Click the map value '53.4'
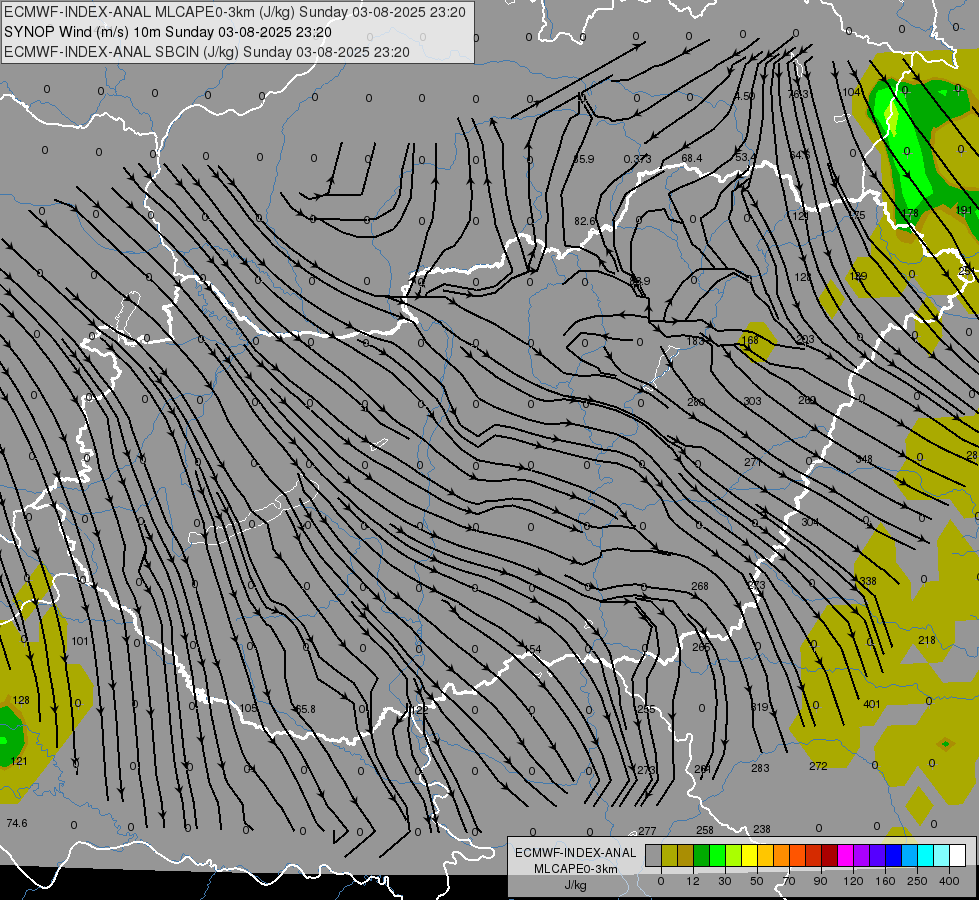Screen dimensions: 979x900 [x=745, y=156]
